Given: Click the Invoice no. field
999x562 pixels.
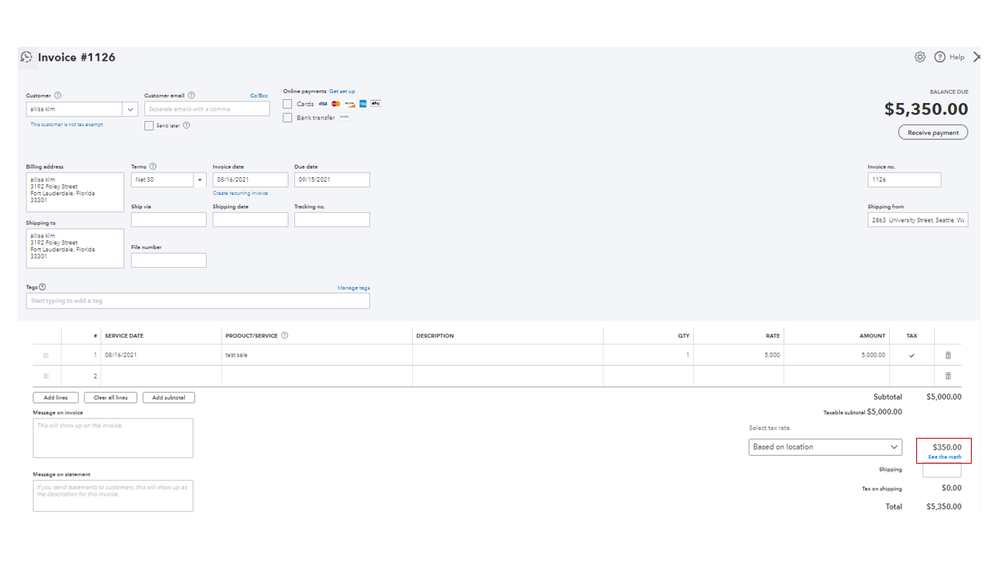Looking at the screenshot, I should pos(904,180).
